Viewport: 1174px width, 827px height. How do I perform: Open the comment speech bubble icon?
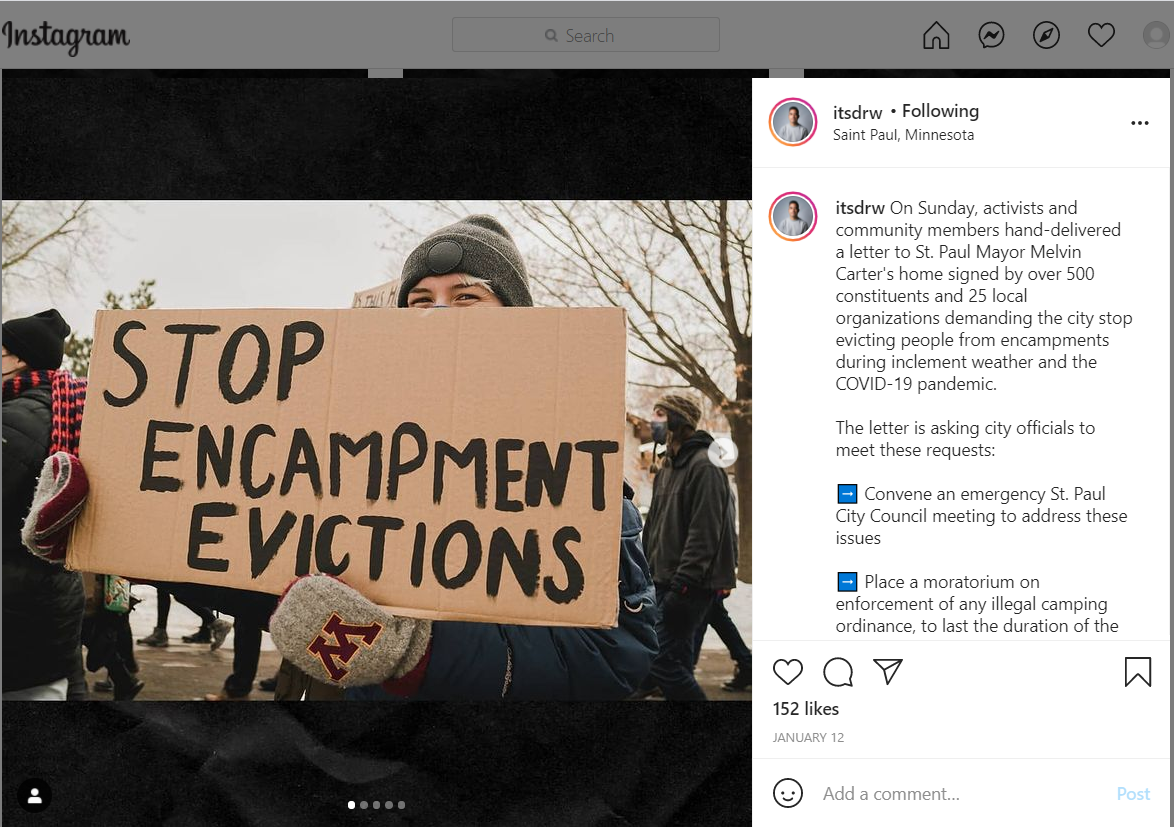coord(838,671)
